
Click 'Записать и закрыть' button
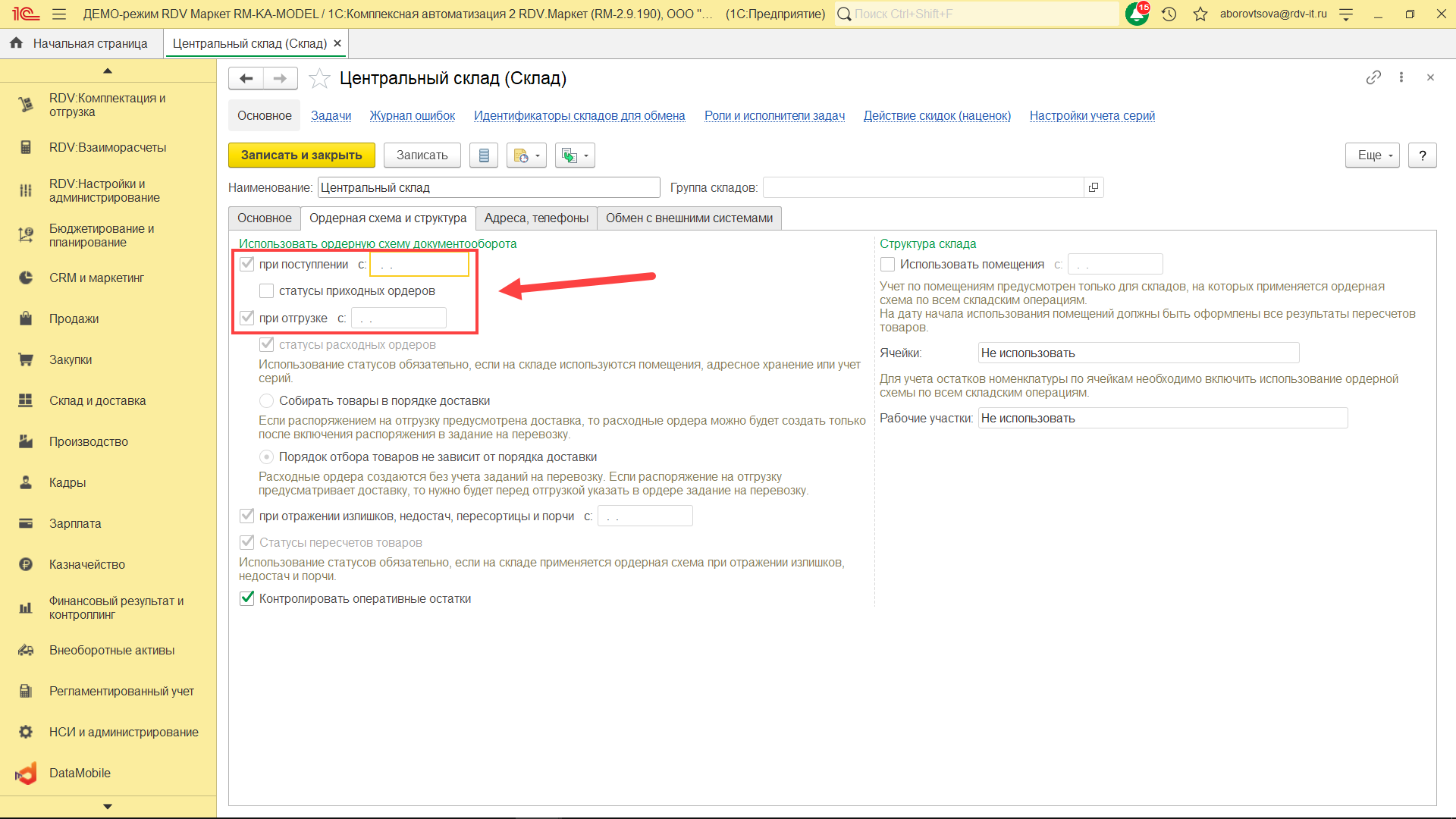click(301, 155)
